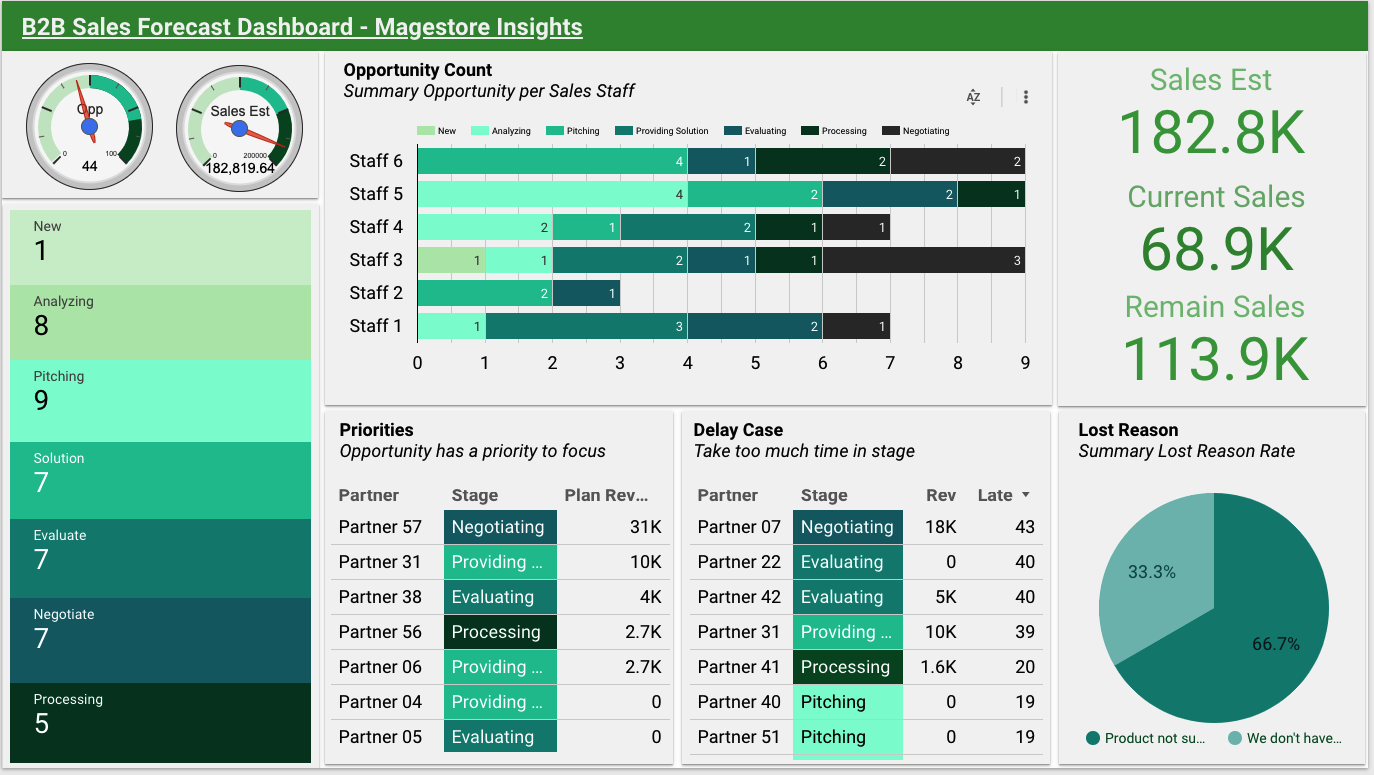Viewport: 1374px width, 775px height.
Task: Click the A-Z sort icon on Opportunity Count chart
Action: pyautogui.click(x=973, y=97)
